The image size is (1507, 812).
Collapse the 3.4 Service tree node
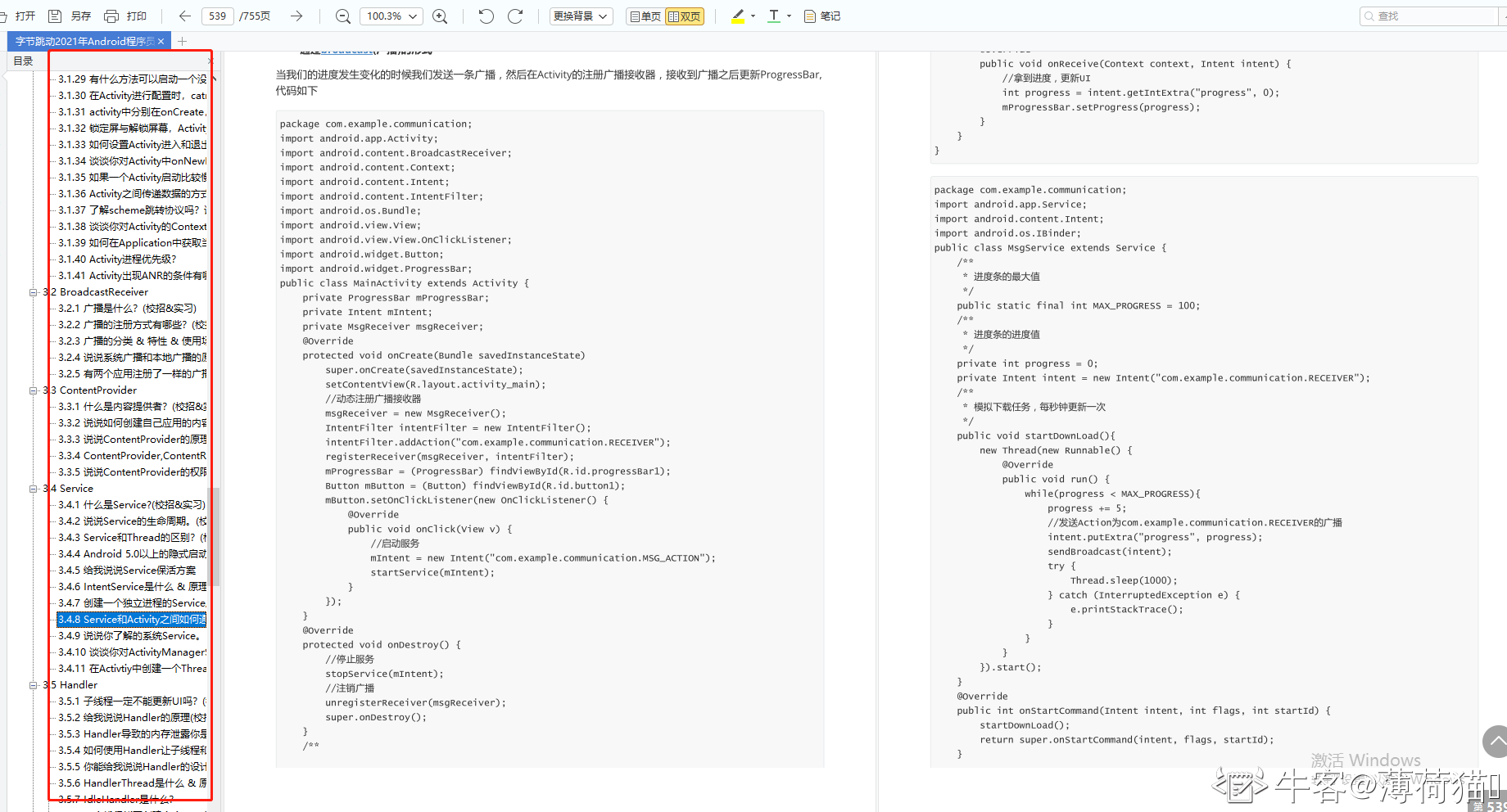34,489
